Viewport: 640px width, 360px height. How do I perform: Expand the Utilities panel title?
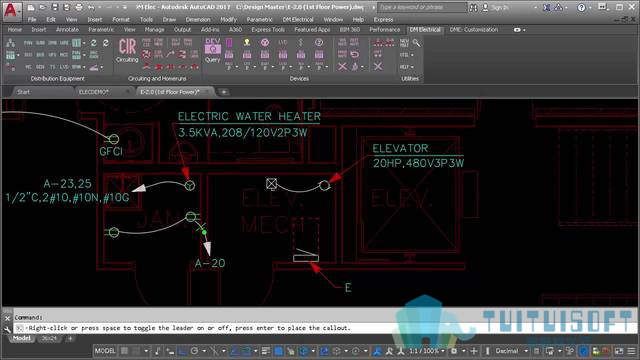tap(410, 78)
